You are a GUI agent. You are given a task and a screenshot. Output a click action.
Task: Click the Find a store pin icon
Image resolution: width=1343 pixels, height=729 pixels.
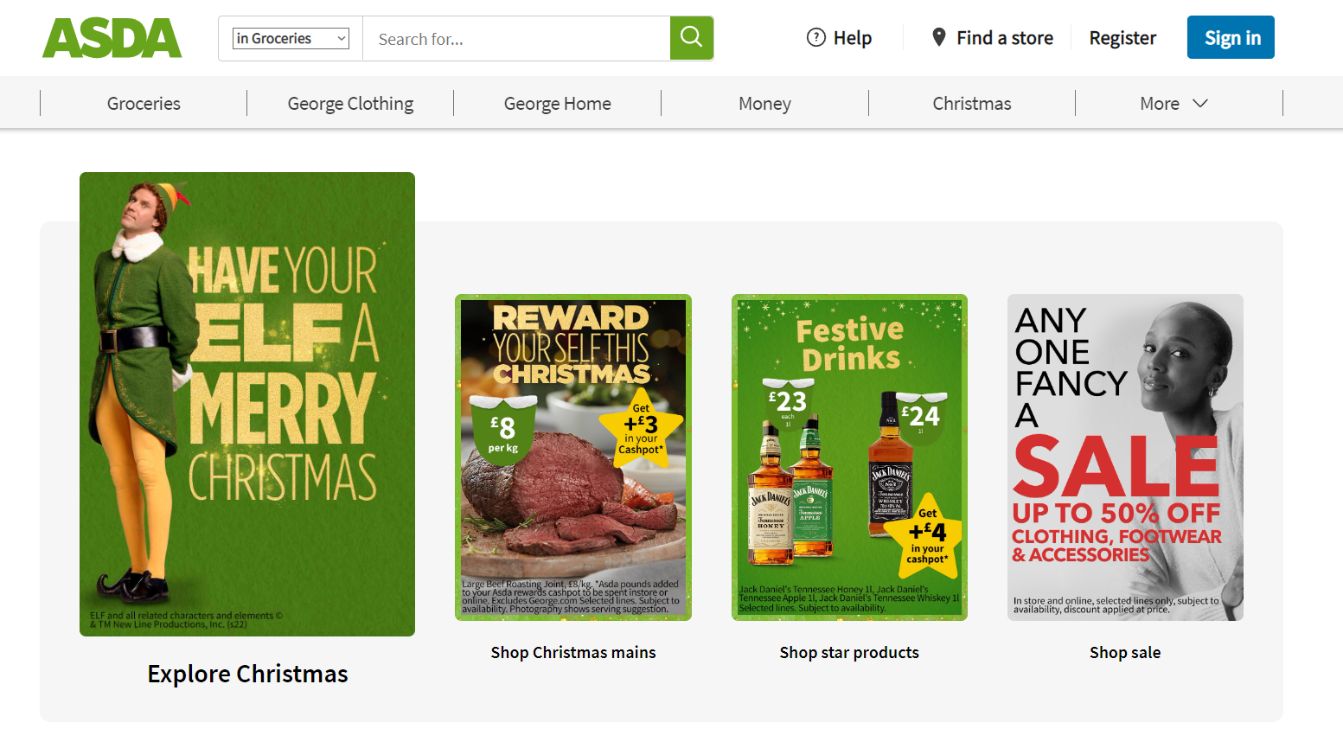(x=938, y=38)
